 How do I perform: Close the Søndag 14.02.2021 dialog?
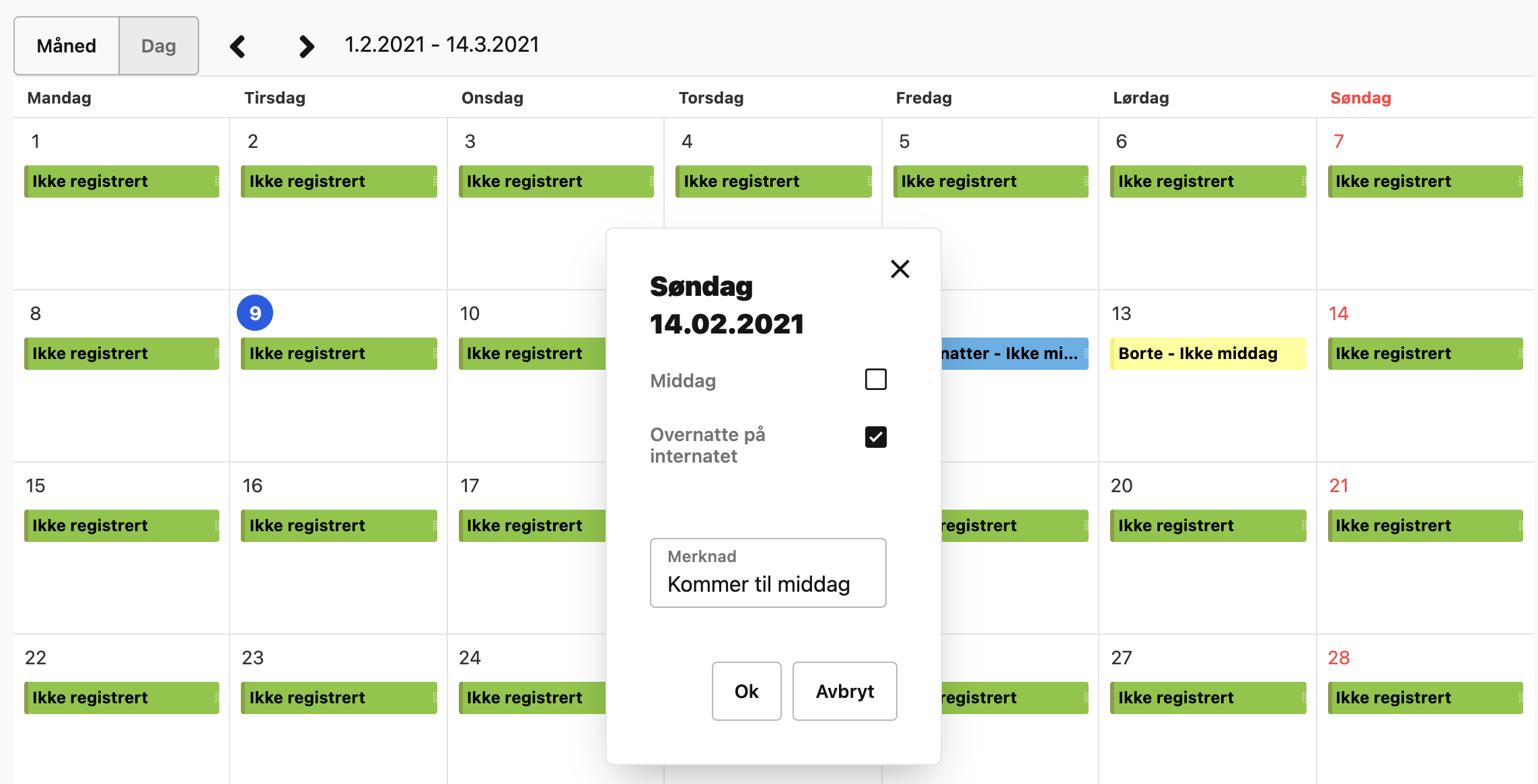point(900,269)
